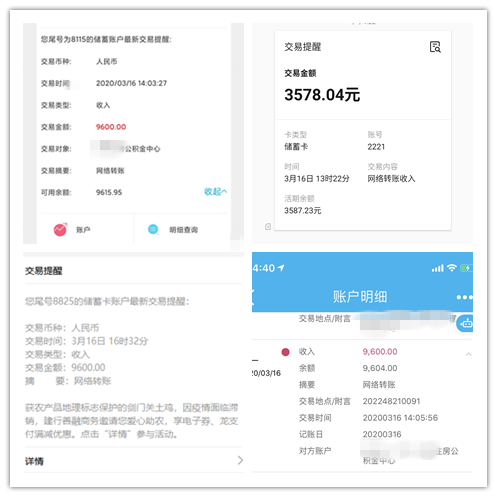Select the 尾号为8115 reminder header line

pyautogui.click(x=106, y=40)
